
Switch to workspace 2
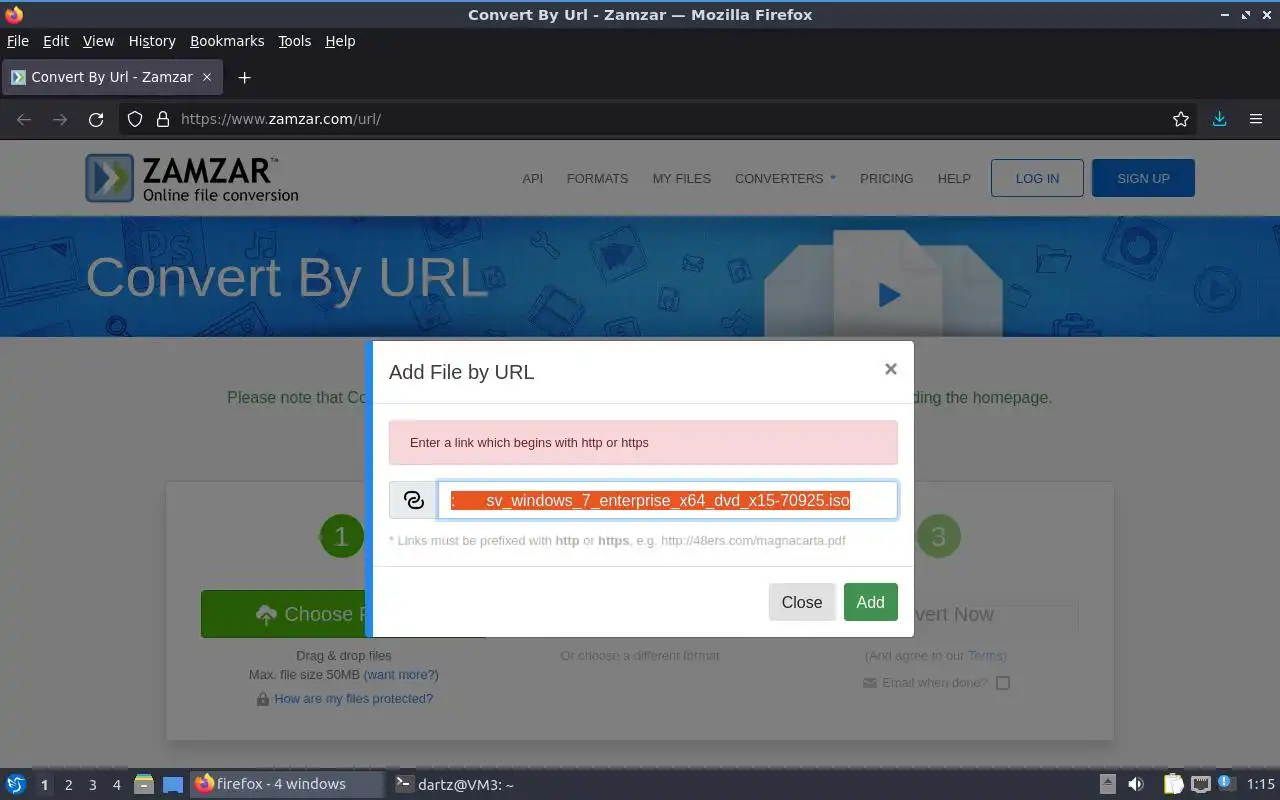[x=68, y=785]
